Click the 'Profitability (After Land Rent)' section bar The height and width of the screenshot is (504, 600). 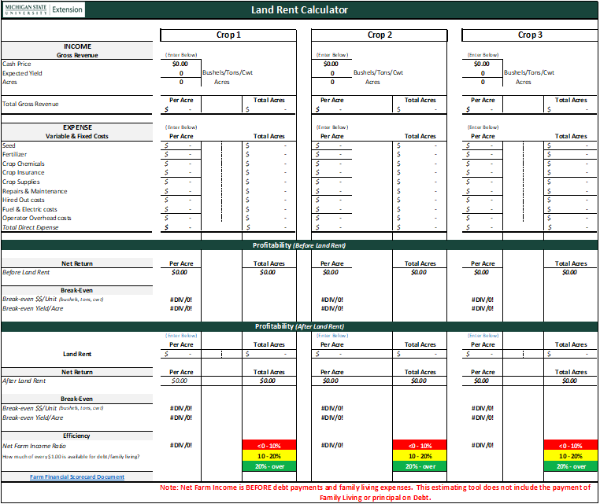[x=299, y=327]
